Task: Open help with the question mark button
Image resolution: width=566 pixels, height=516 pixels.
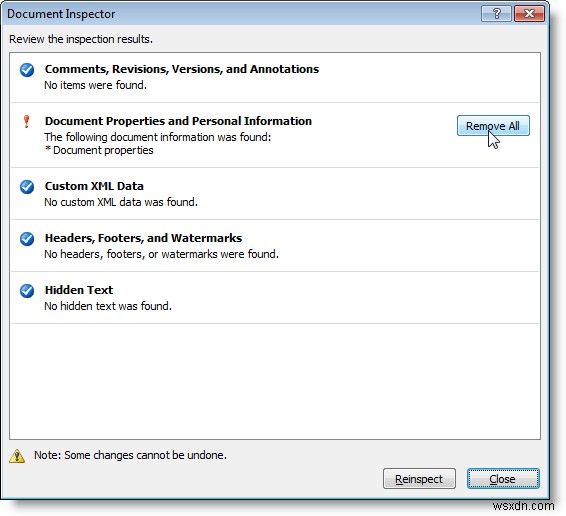Action: pos(496,14)
